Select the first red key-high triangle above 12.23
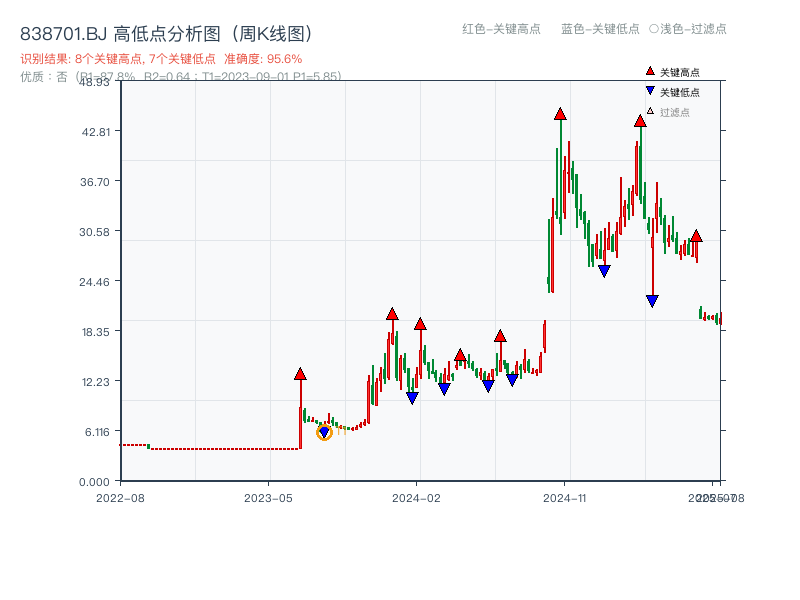This screenshot has width=800, height=600. tap(300, 374)
